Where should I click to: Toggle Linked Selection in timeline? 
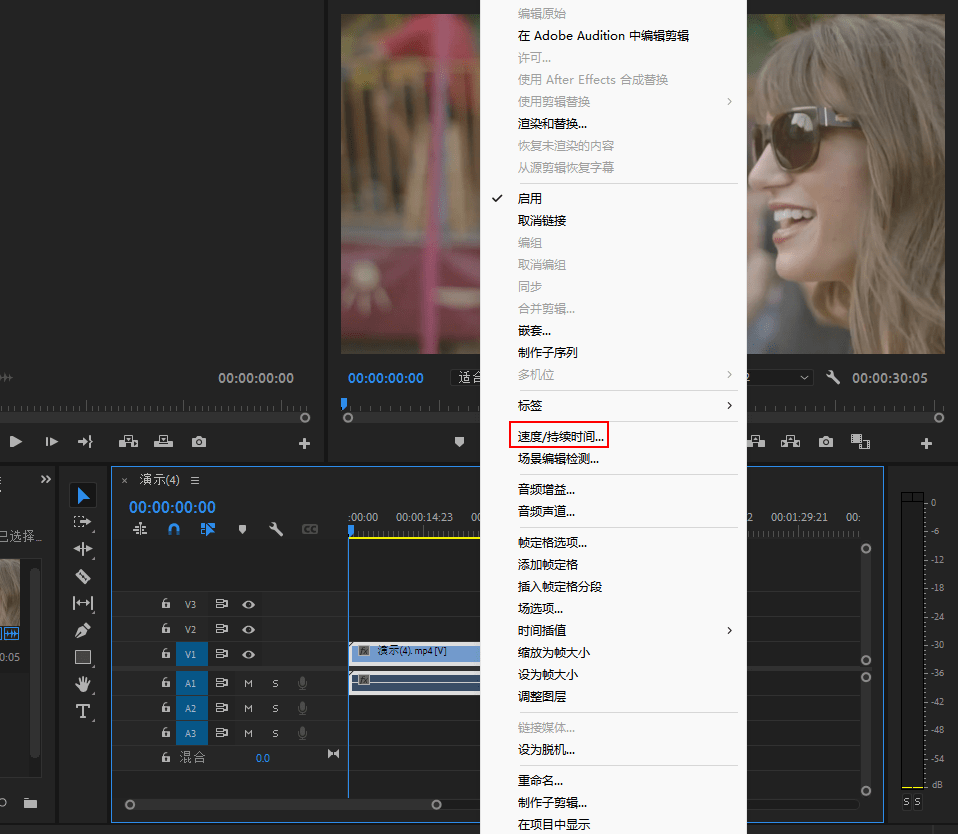point(208,529)
